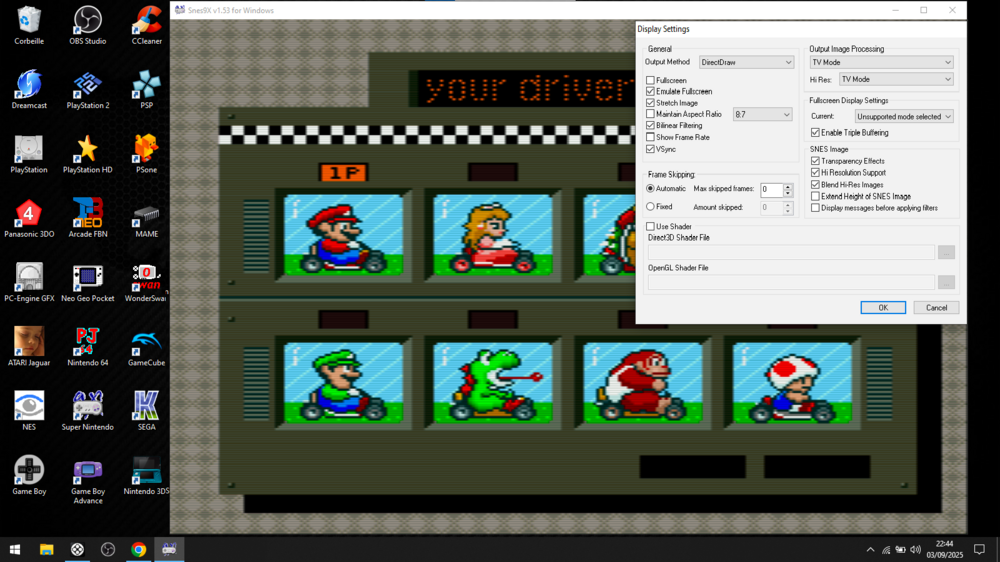Toggle Enable Triple Buffering checkbox
The width and height of the screenshot is (1000, 562).
pos(815,133)
